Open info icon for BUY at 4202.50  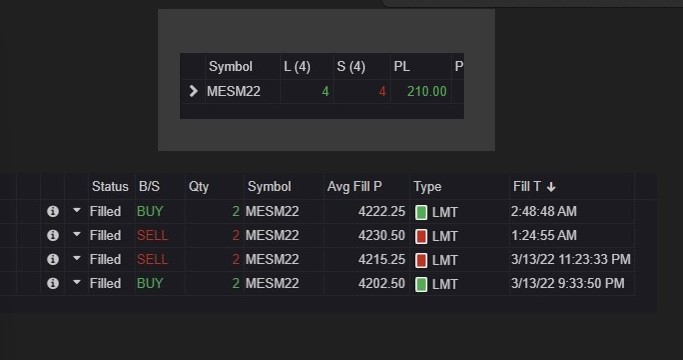pyautogui.click(x=53, y=283)
